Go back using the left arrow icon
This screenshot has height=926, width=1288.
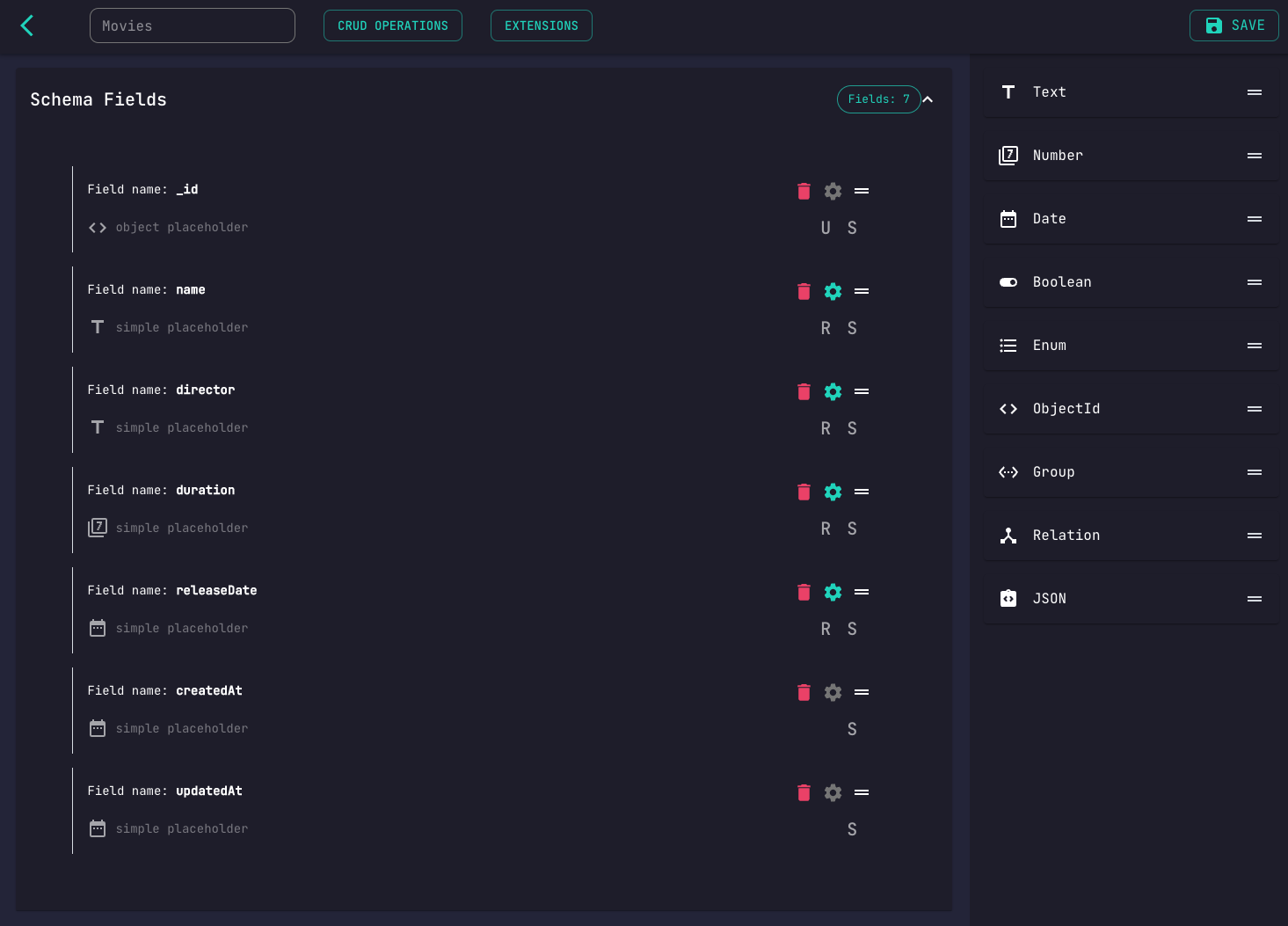tap(27, 26)
